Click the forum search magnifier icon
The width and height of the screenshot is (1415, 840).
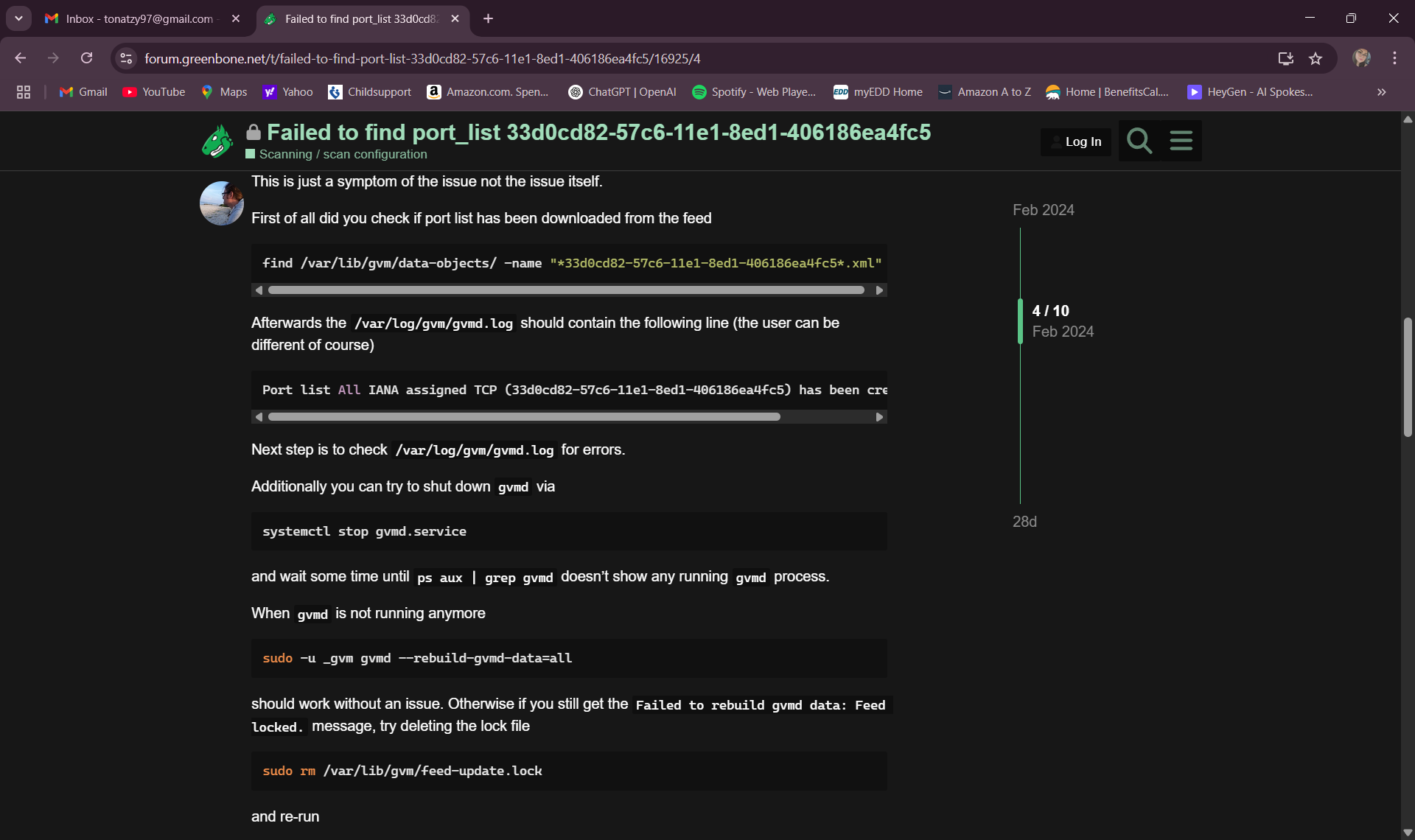(x=1139, y=141)
